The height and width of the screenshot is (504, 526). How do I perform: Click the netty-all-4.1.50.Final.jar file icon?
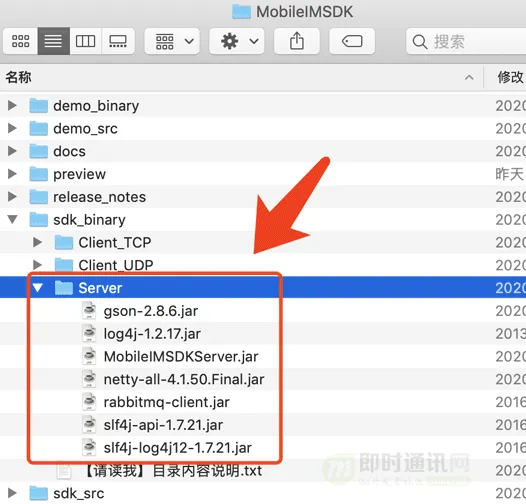[90, 379]
